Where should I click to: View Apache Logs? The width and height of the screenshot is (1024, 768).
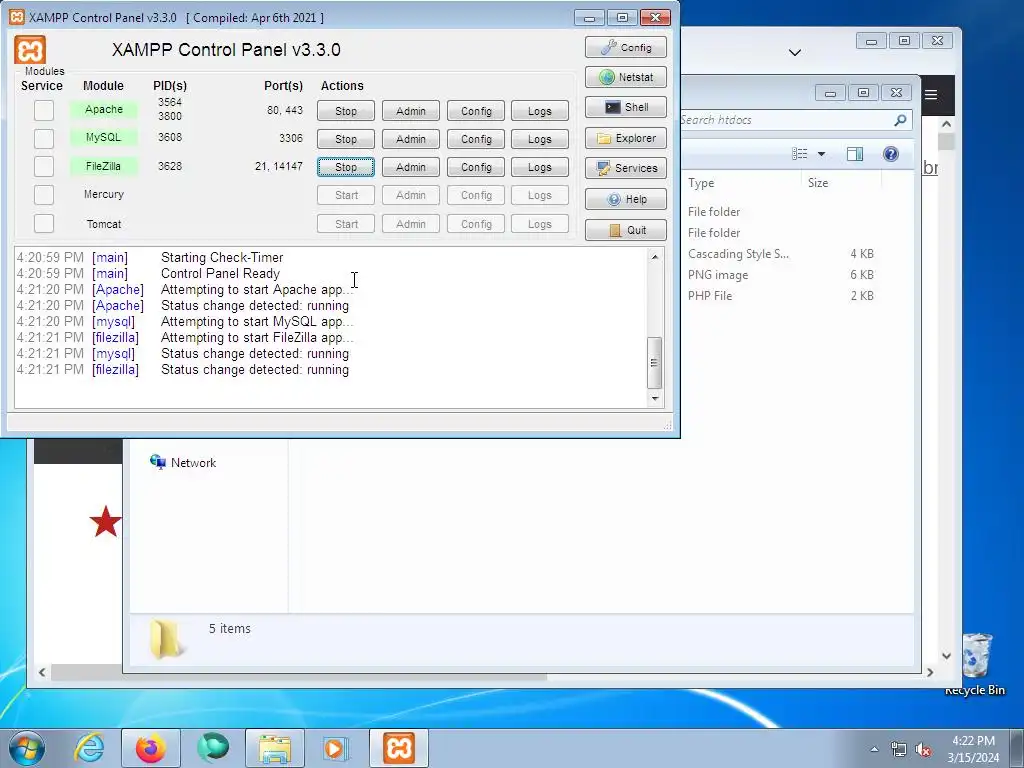pyautogui.click(x=540, y=111)
